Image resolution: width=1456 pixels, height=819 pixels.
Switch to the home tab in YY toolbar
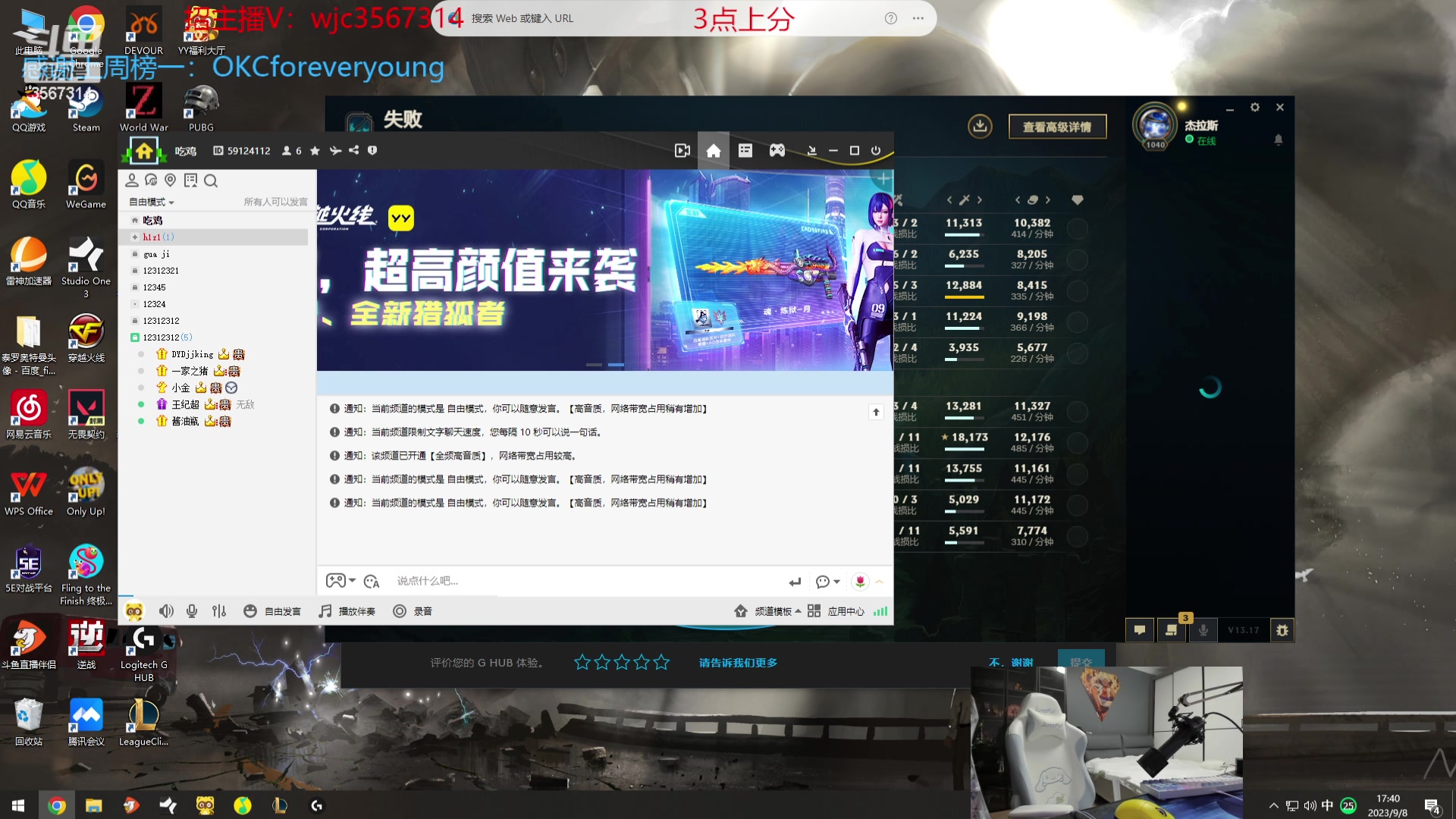pyautogui.click(x=714, y=150)
